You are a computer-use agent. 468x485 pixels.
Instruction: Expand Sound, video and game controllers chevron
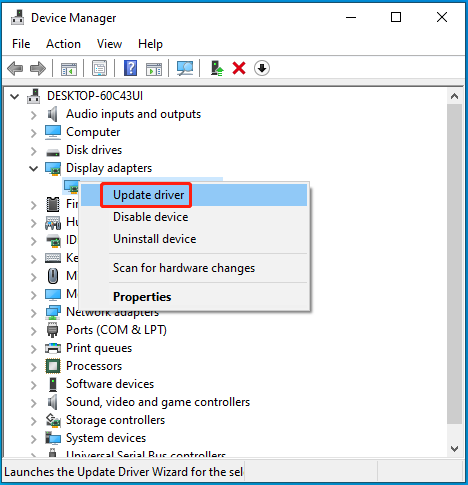(x=34, y=403)
